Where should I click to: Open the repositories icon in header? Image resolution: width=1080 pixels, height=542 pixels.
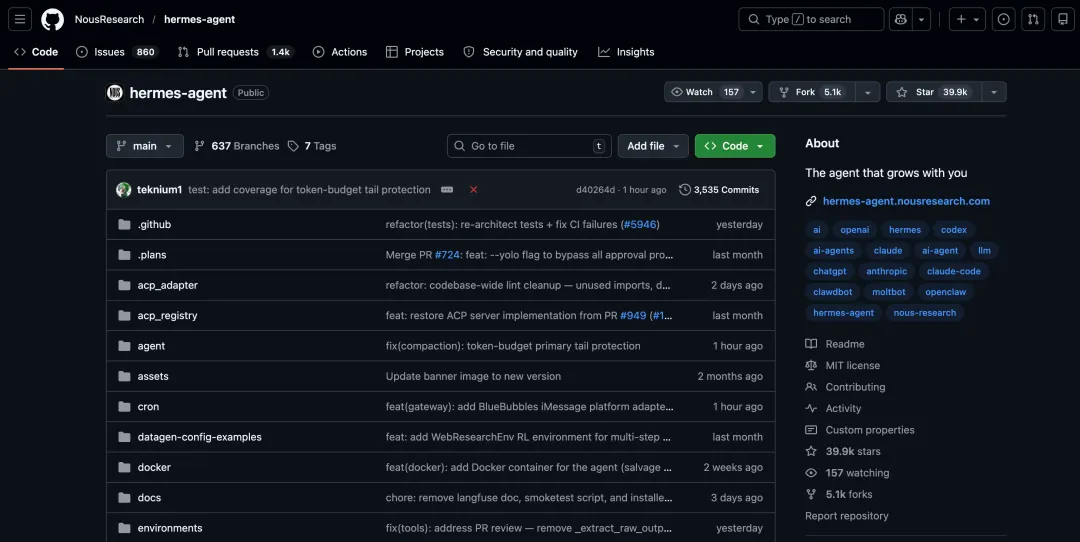coord(1062,19)
